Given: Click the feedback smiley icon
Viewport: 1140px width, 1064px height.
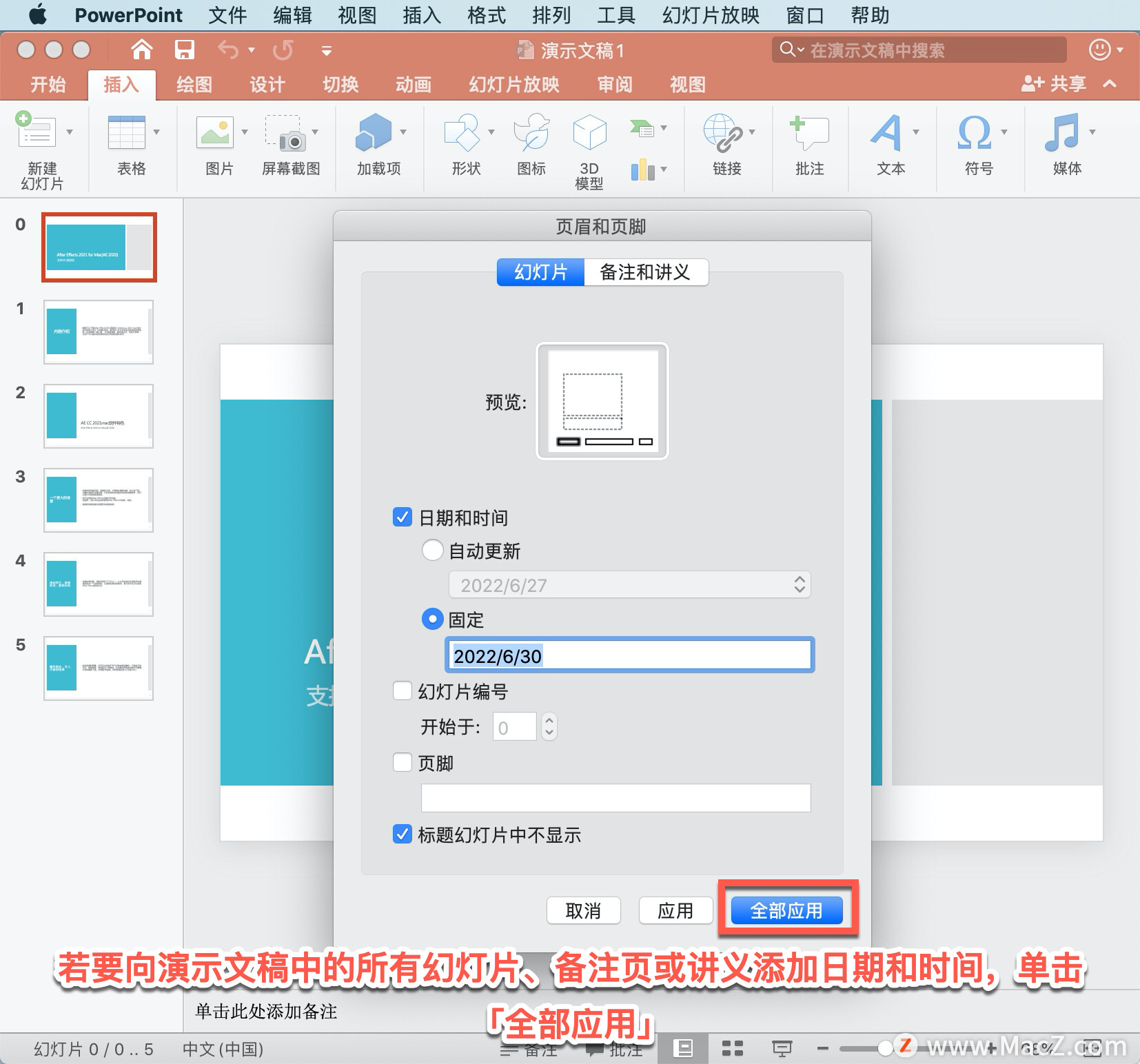Looking at the screenshot, I should pyautogui.click(x=1099, y=50).
